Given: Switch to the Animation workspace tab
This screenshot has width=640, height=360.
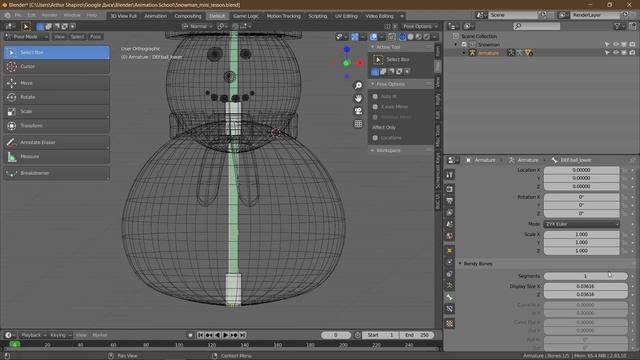Looking at the screenshot, I should [x=156, y=16].
